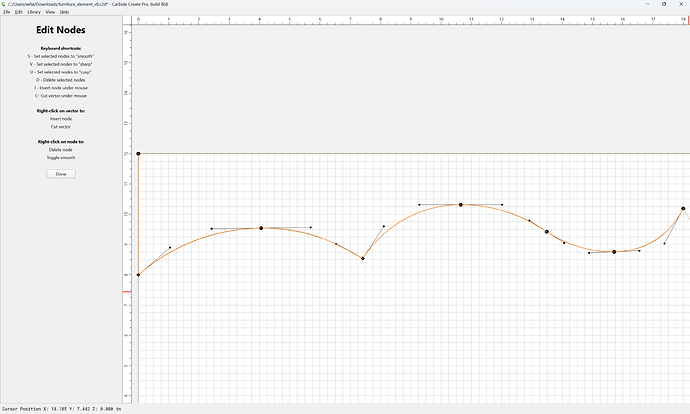
Task: Click the 'Right-click on vector to:' label
Action: point(61,111)
